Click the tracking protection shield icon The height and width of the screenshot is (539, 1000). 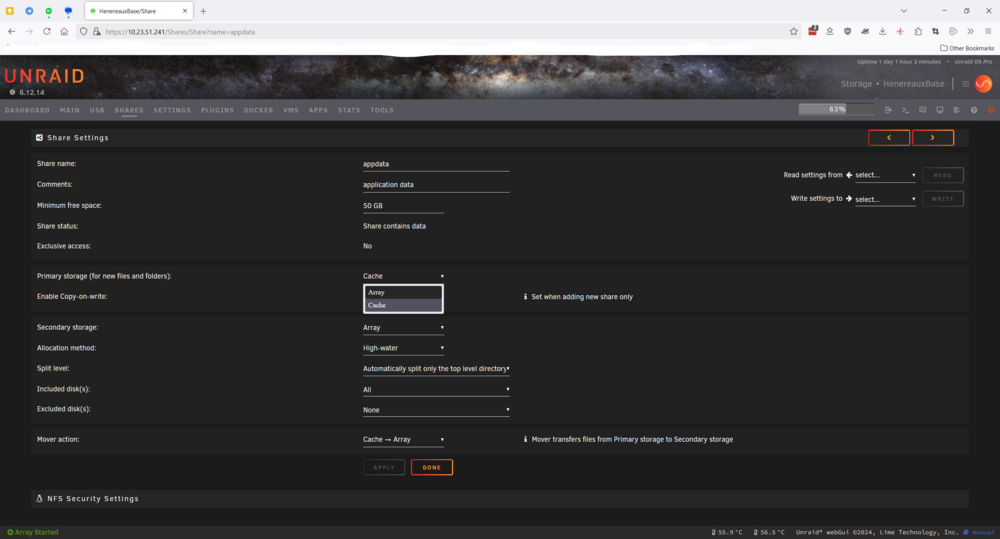(x=84, y=31)
